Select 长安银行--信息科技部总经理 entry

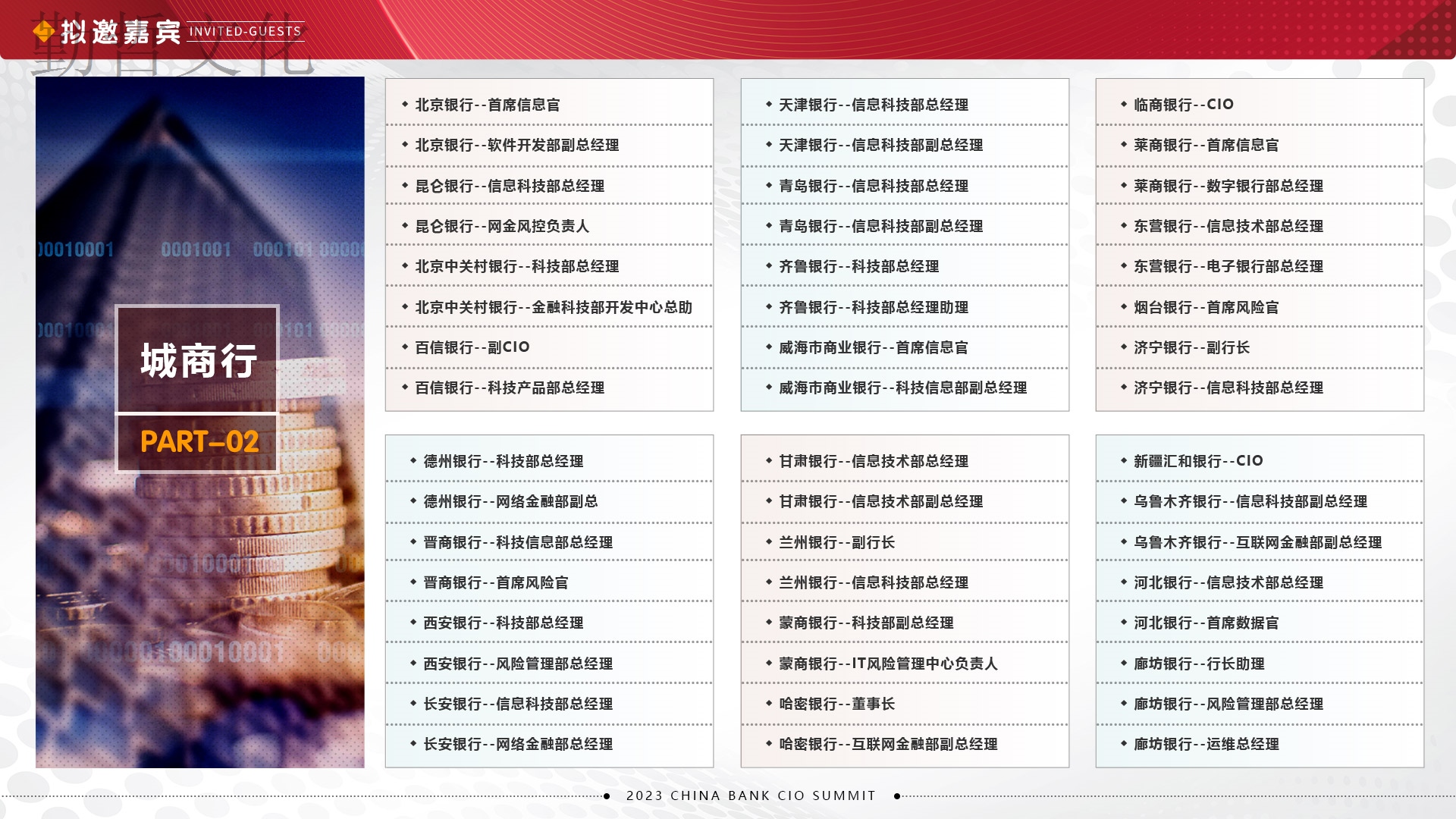[x=518, y=704]
